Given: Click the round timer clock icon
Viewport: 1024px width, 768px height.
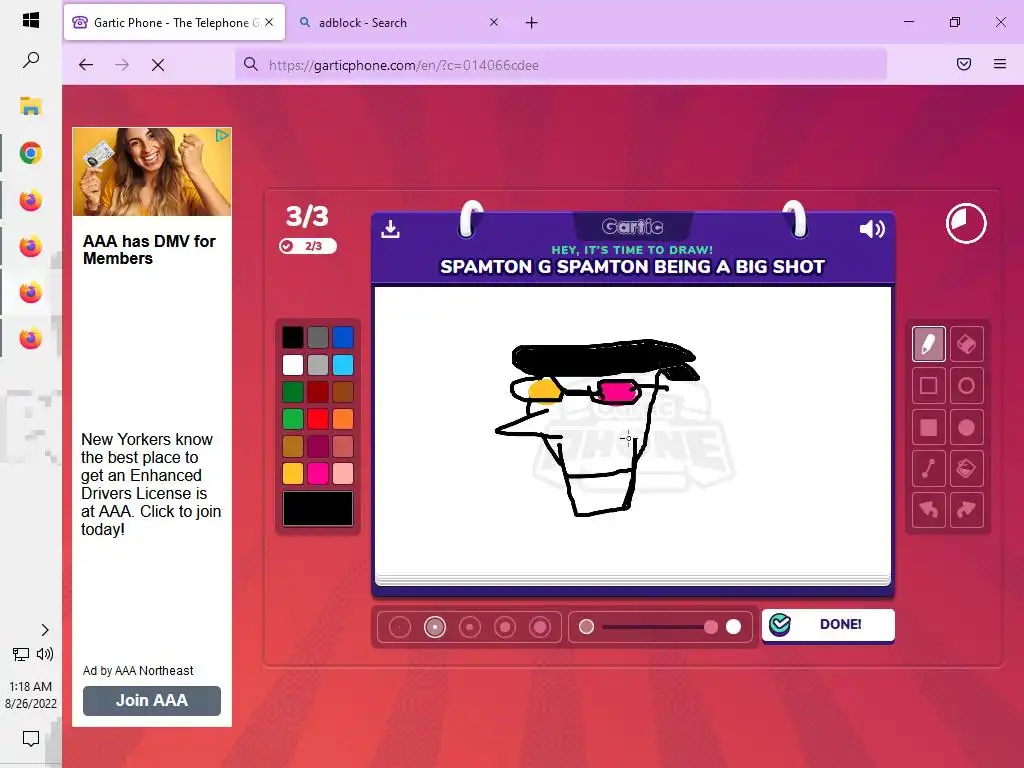Looking at the screenshot, I should tap(966, 223).
